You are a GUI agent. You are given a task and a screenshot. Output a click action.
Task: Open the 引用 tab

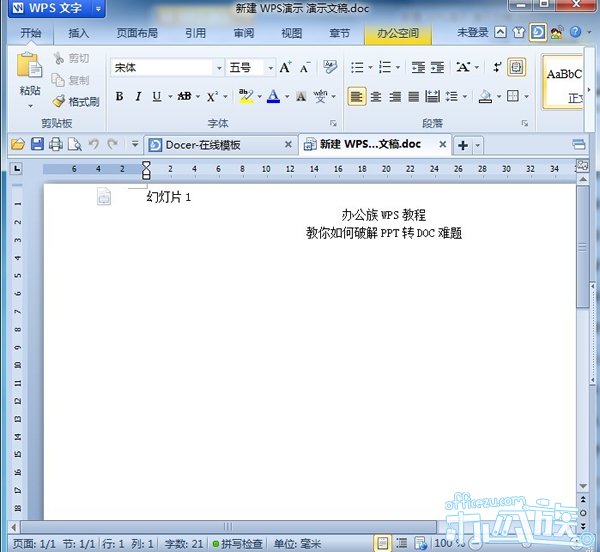point(195,33)
